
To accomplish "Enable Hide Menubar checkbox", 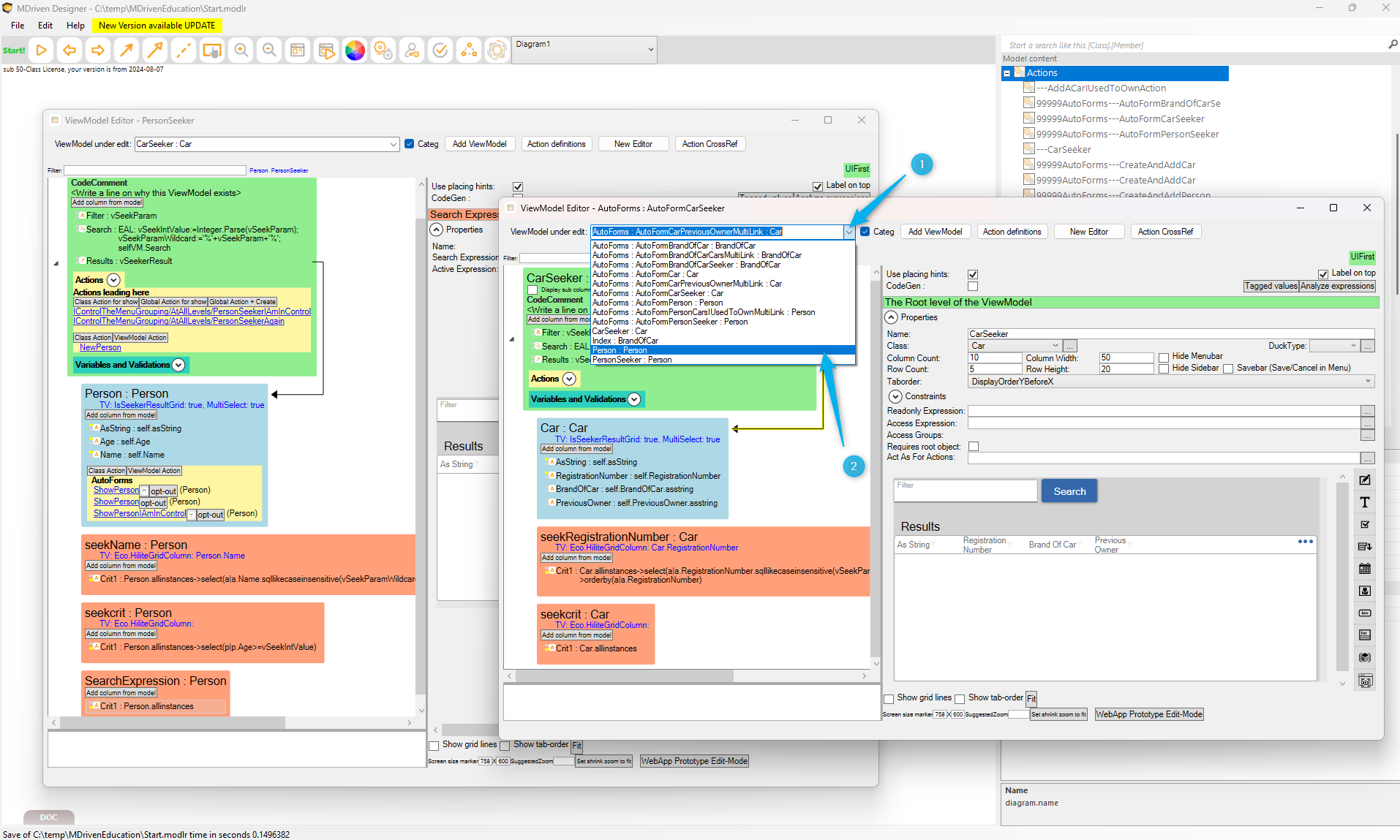I will (x=1164, y=357).
